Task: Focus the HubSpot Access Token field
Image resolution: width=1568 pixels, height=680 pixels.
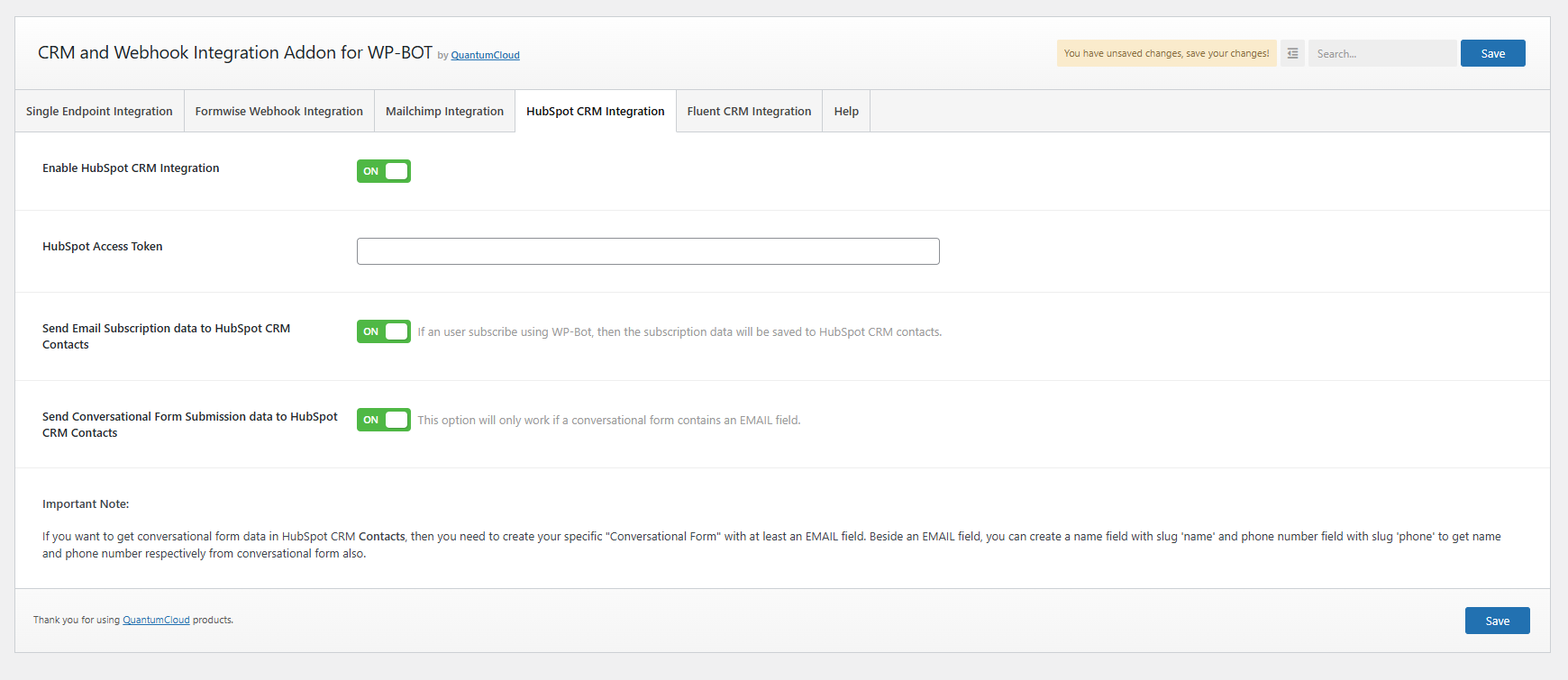Action: (648, 251)
